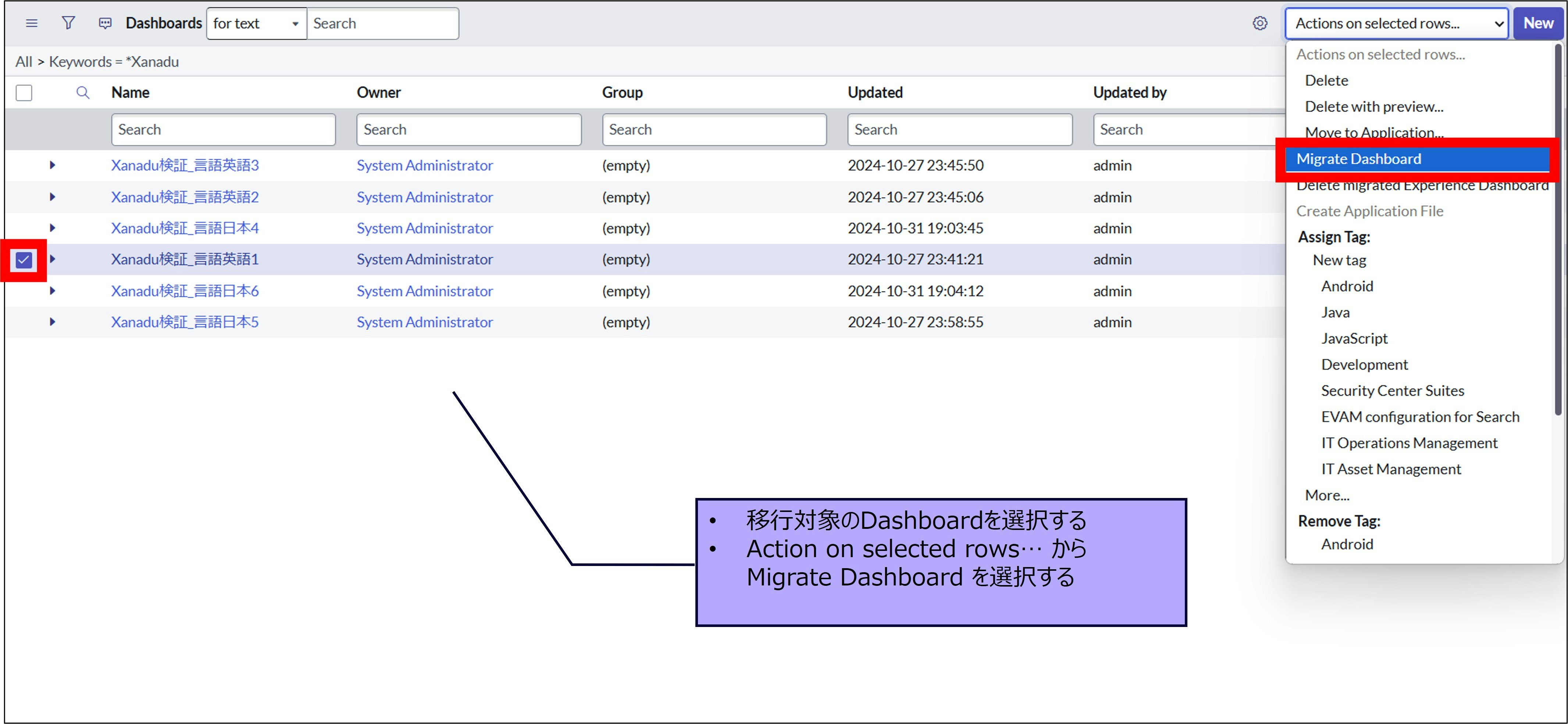Expand the Xanadu検証_言語英語3 row

click(x=52, y=165)
